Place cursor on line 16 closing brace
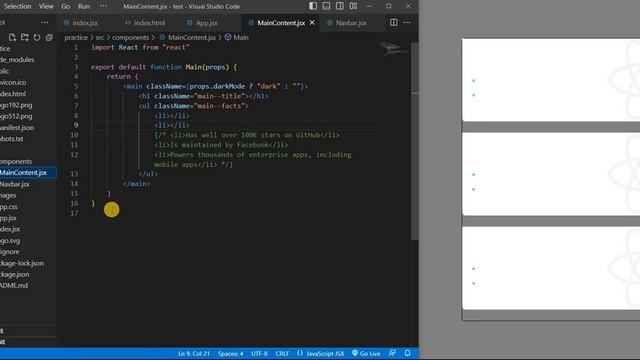Screen dimensions: 640x360 pyautogui.click(x=93, y=203)
